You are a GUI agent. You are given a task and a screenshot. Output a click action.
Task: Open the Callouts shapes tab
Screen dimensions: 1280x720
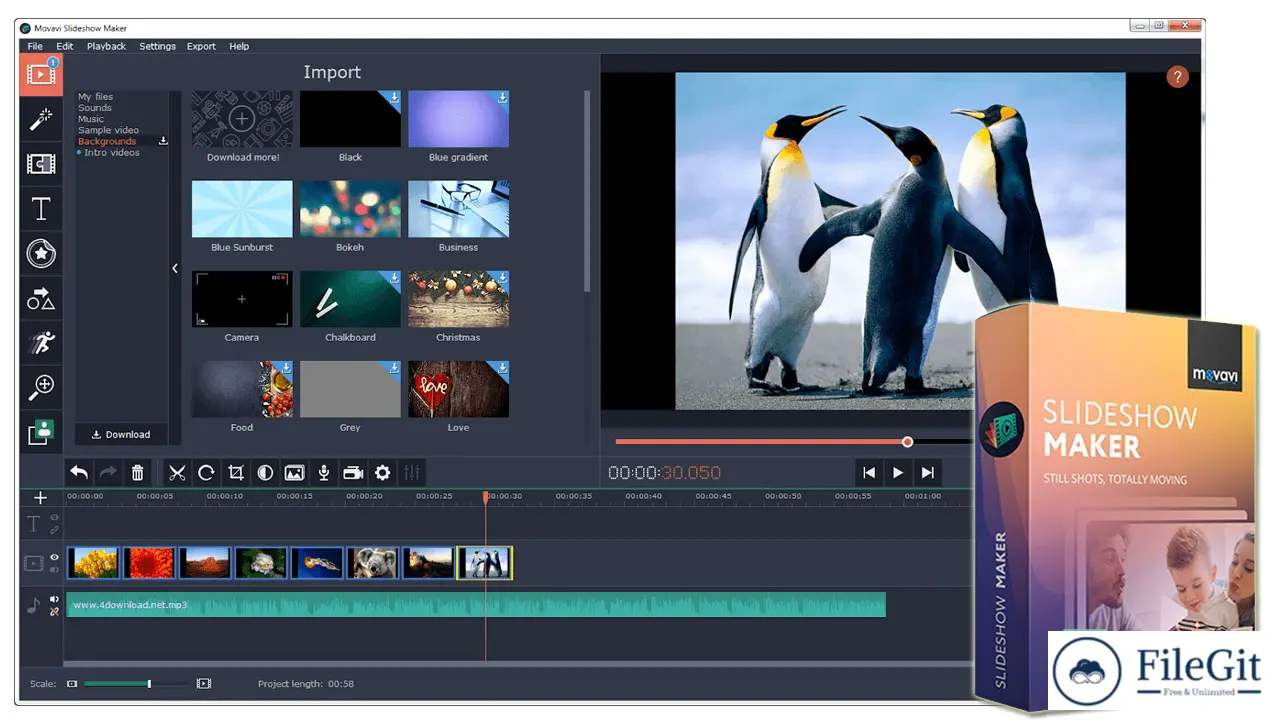[x=41, y=298]
